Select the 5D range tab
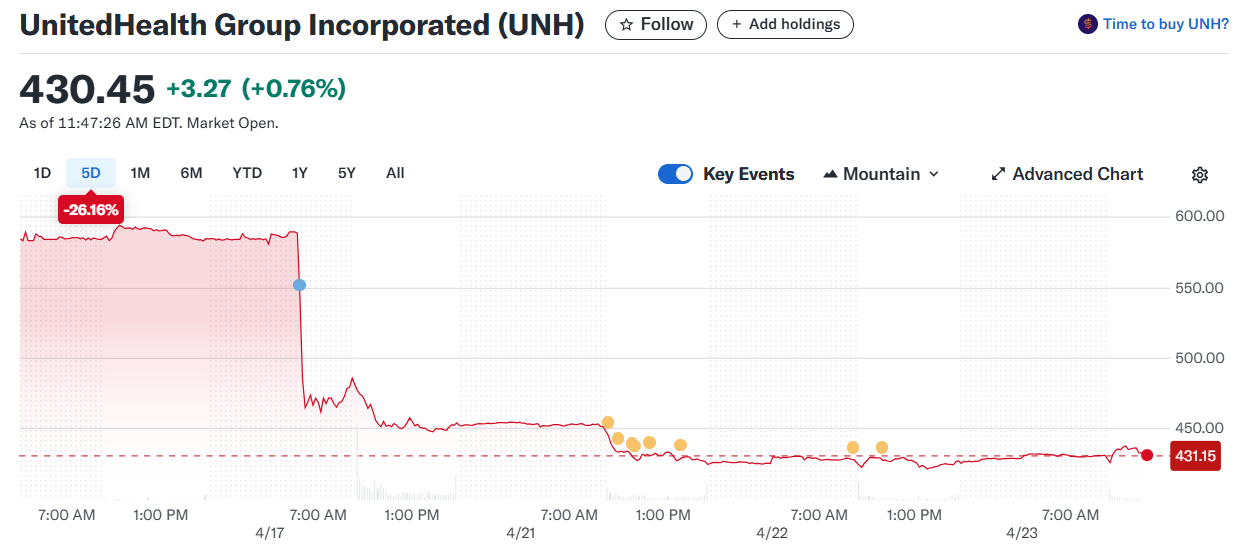 coord(91,173)
